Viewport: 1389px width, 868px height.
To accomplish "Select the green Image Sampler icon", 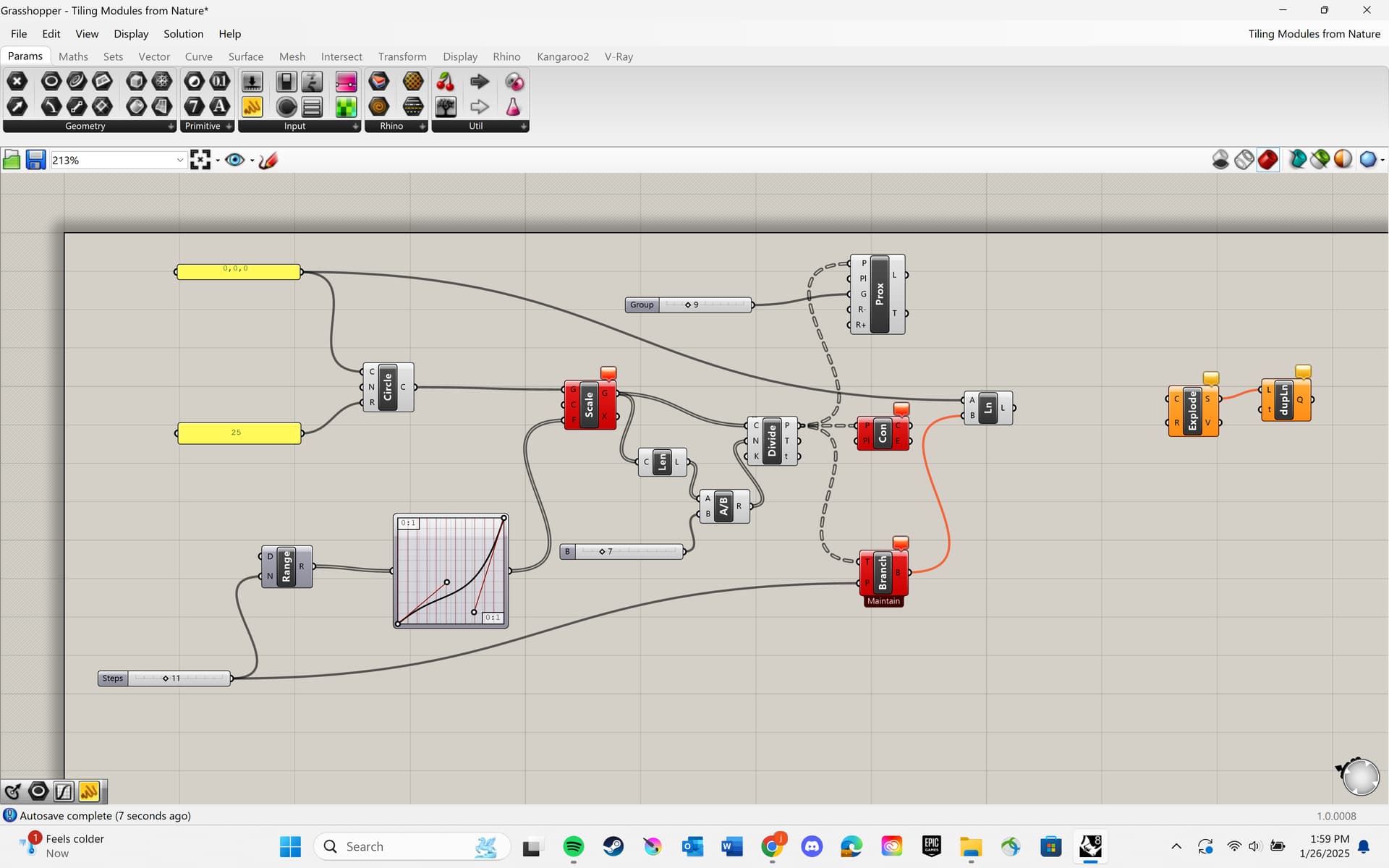I will [347, 107].
